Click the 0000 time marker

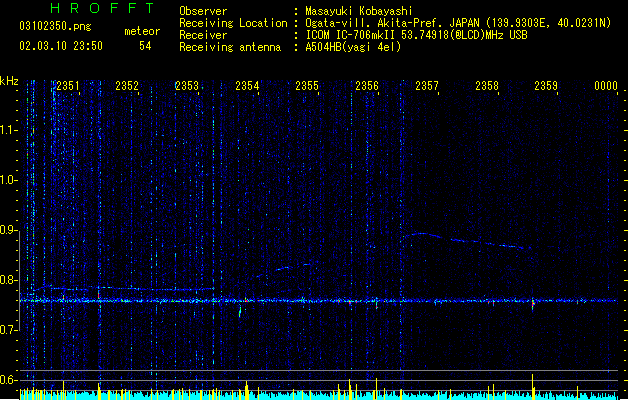tap(606, 86)
